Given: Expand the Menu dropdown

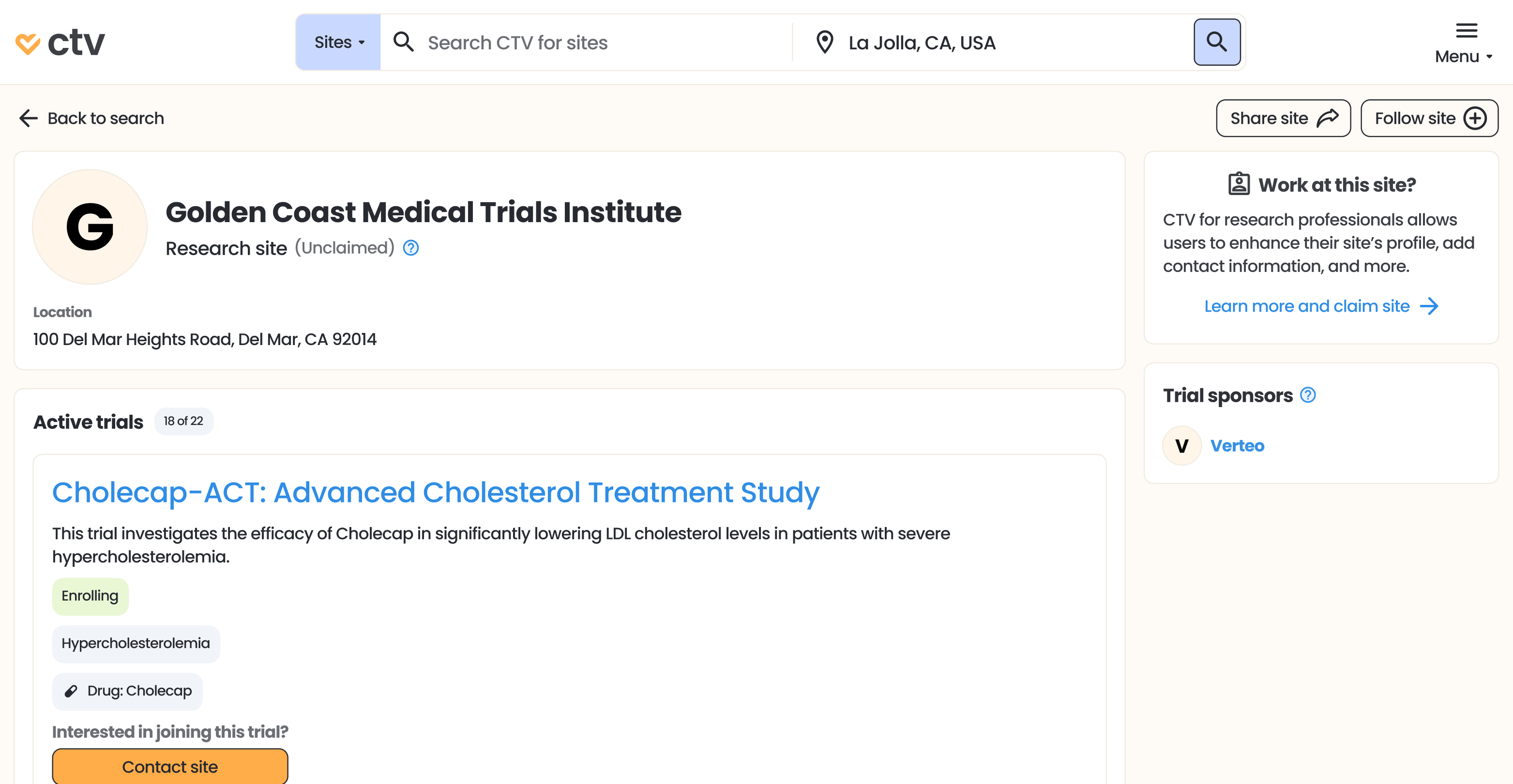Looking at the screenshot, I should pyautogui.click(x=1463, y=56).
